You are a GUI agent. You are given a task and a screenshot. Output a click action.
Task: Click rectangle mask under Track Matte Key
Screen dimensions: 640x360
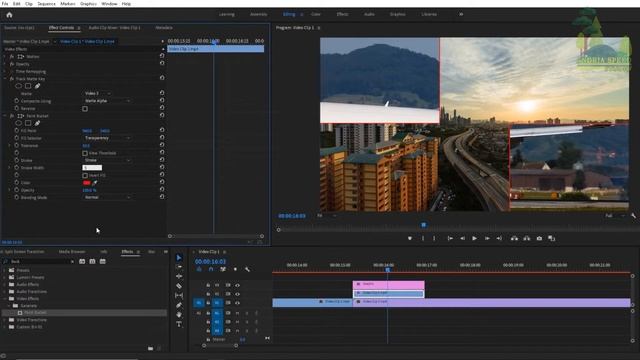(28, 86)
